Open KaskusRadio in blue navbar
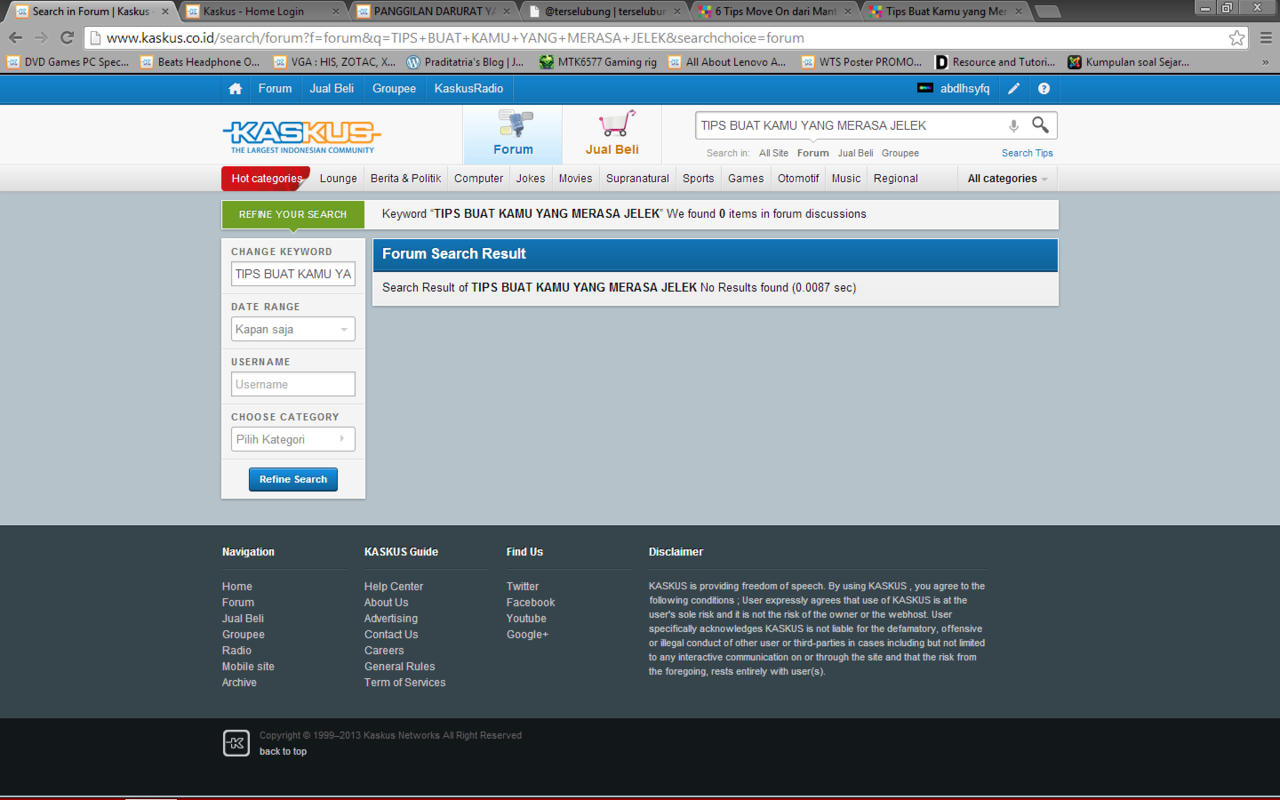Screen dimensions: 1280x800 click(469, 88)
